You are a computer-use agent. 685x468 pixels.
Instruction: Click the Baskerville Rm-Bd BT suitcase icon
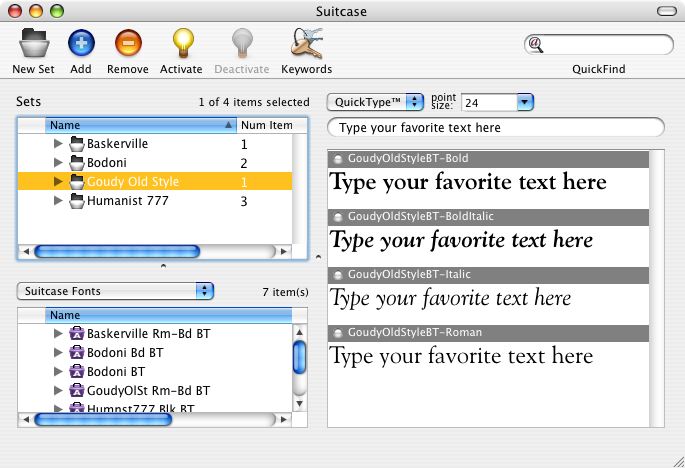coord(76,333)
